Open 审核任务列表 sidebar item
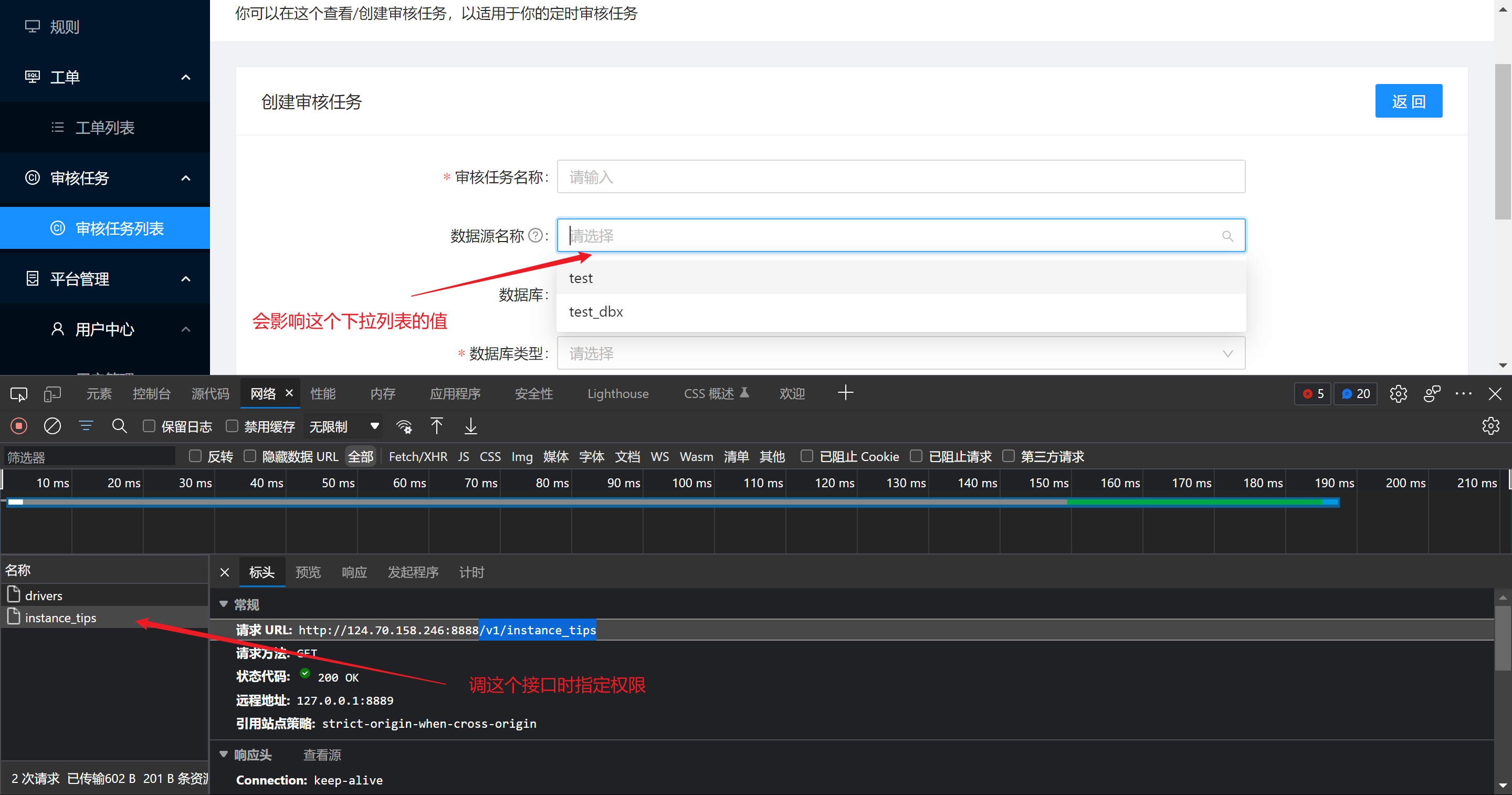Image resolution: width=1512 pixels, height=795 pixels. [x=104, y=228]
